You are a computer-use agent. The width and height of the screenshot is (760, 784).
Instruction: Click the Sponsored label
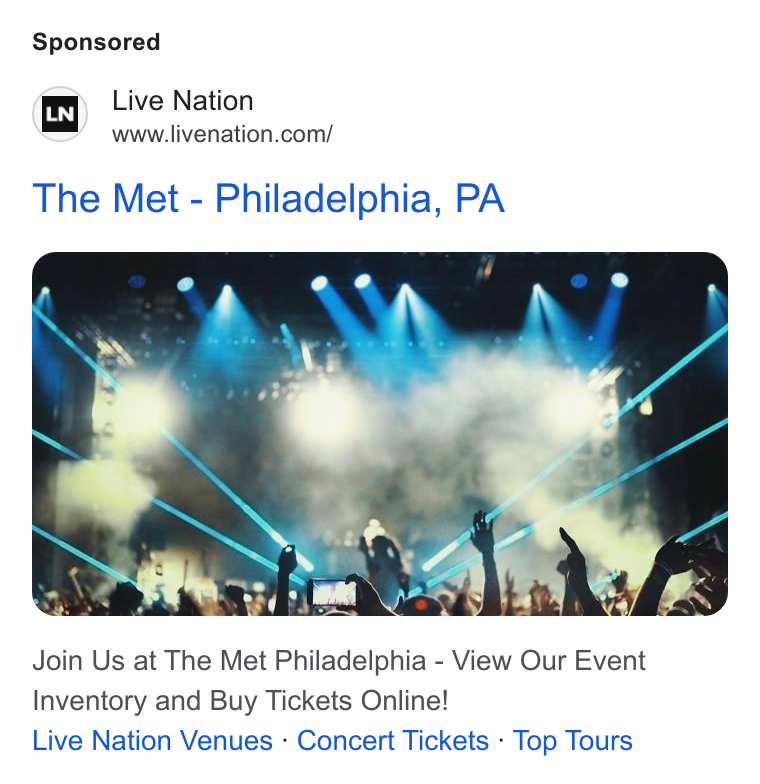coord(96,42)
